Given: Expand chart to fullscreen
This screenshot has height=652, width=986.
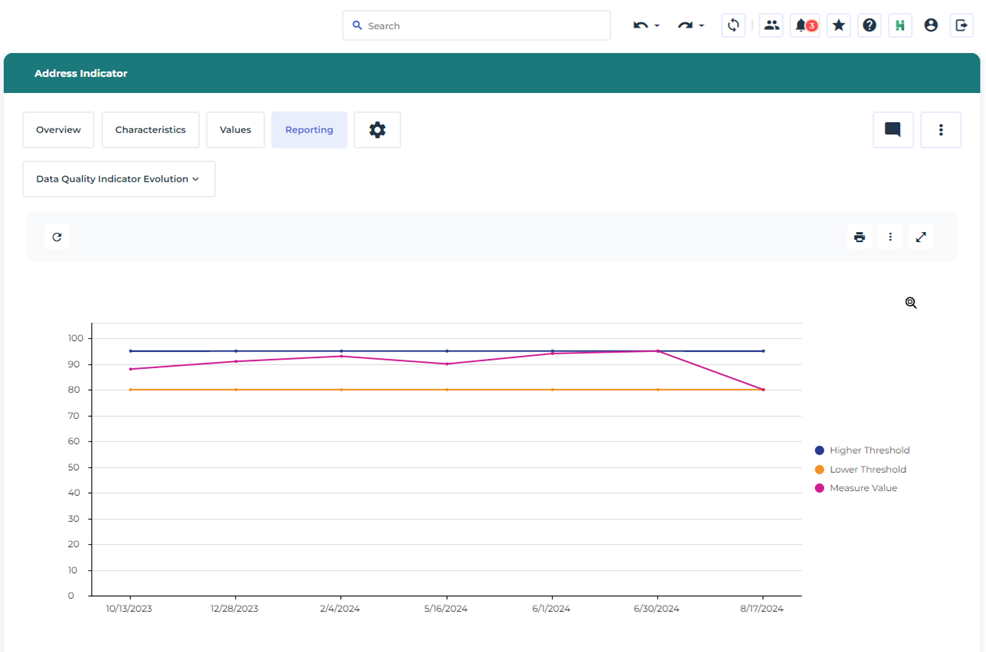Looking at the screenshot, I should point(921,237).
